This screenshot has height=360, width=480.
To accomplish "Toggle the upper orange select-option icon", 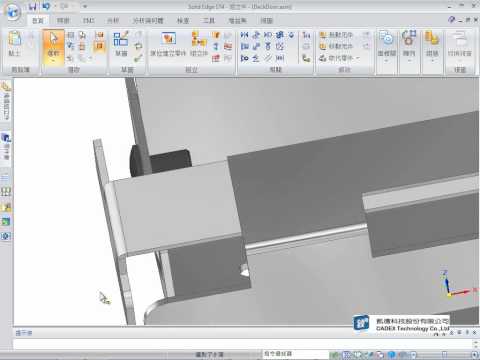I will point(99,35).
